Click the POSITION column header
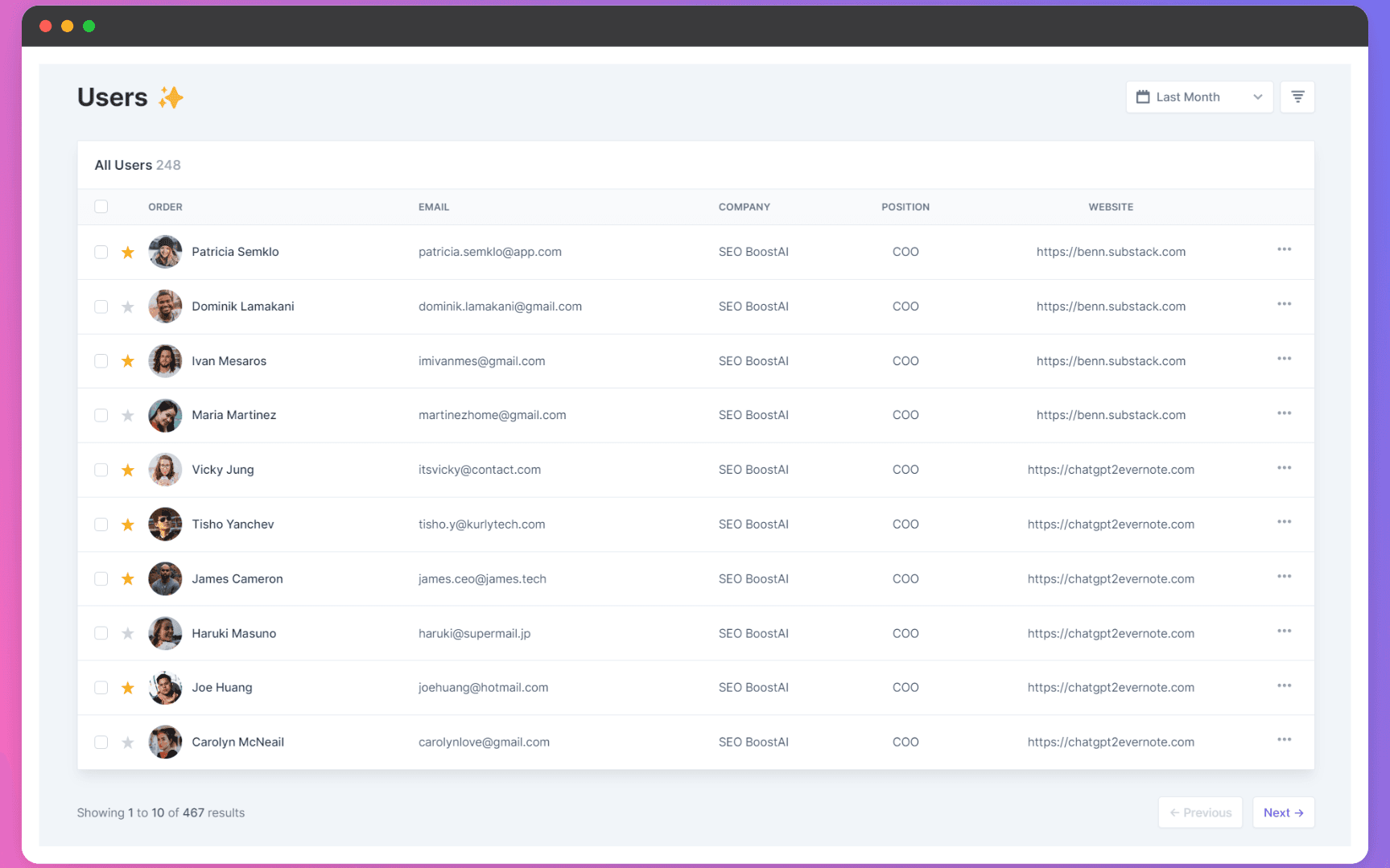This screenshot has height=868, width=1390. pos(905,207)
